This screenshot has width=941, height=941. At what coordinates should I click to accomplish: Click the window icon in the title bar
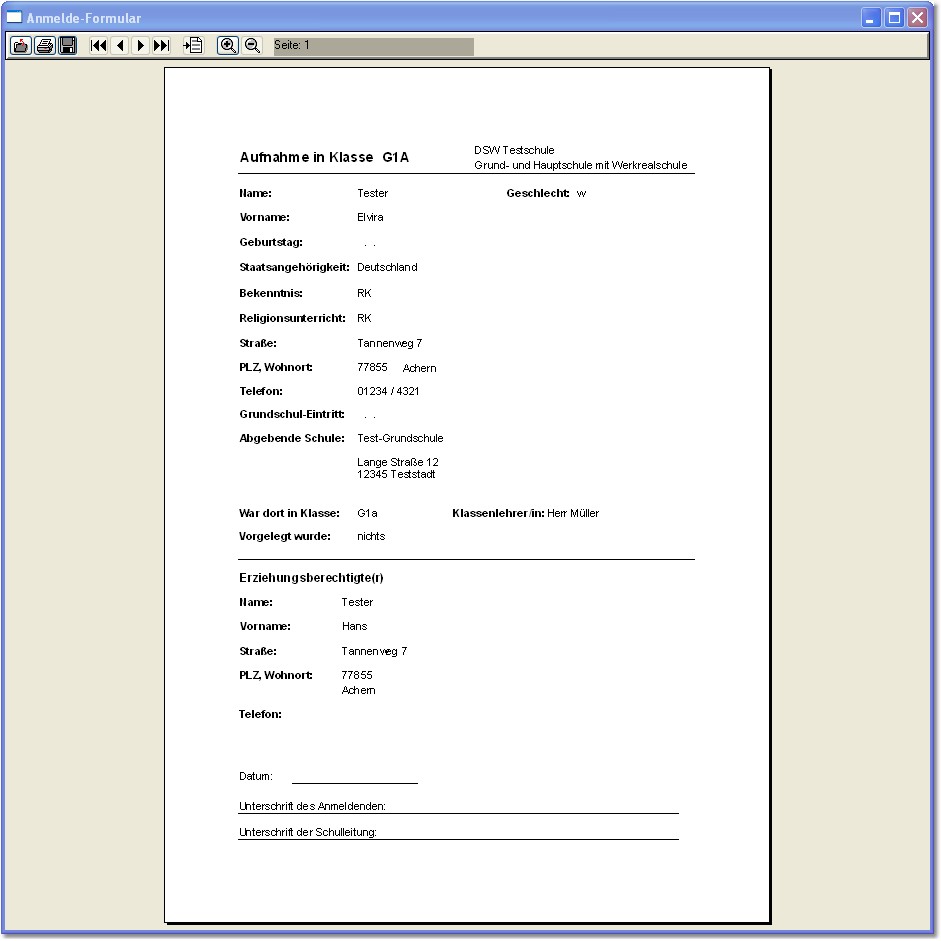[15, 18]
